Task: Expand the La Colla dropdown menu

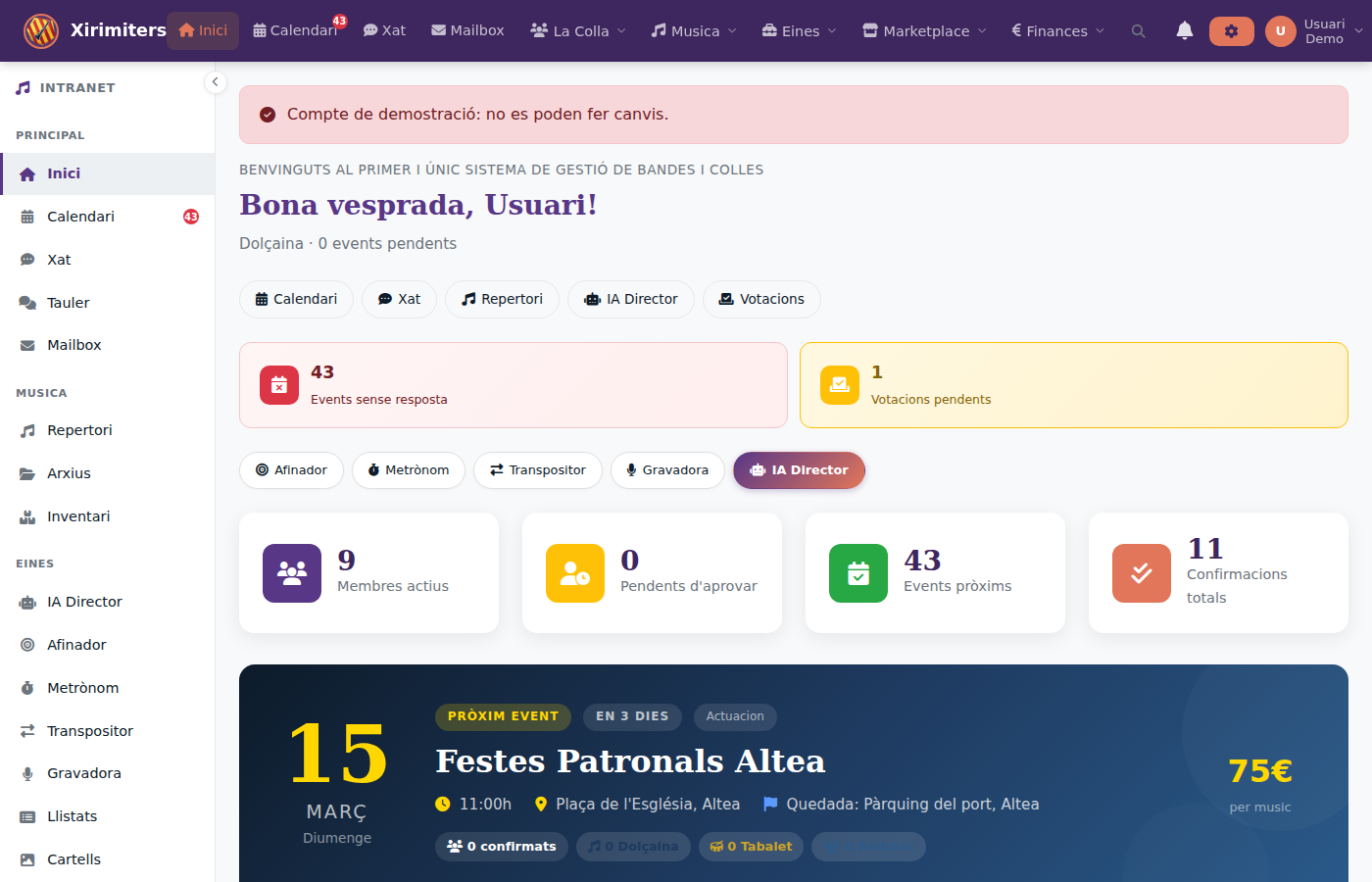Action: [578, 31]
